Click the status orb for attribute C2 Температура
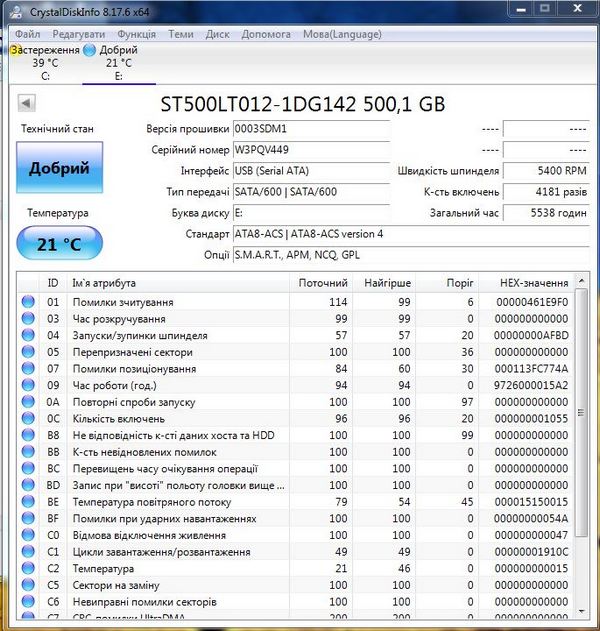This screenshot has width=600, height=631. pyautogui.click(x=28, y=568)
